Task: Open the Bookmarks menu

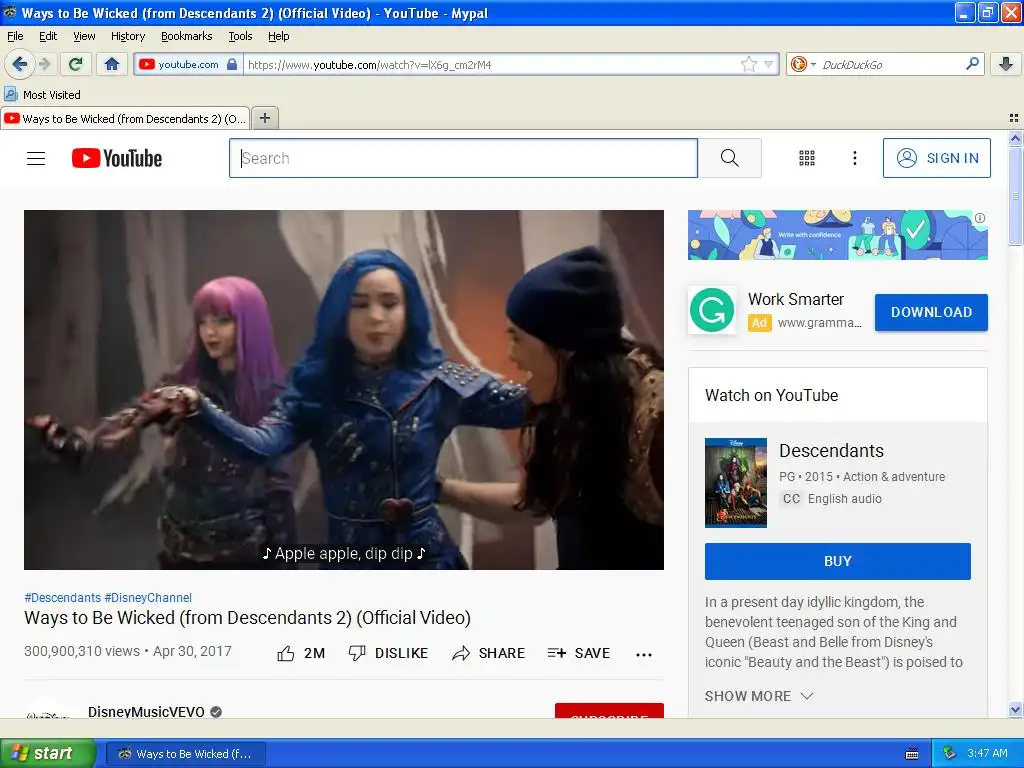Action: (x=186, y=36)
